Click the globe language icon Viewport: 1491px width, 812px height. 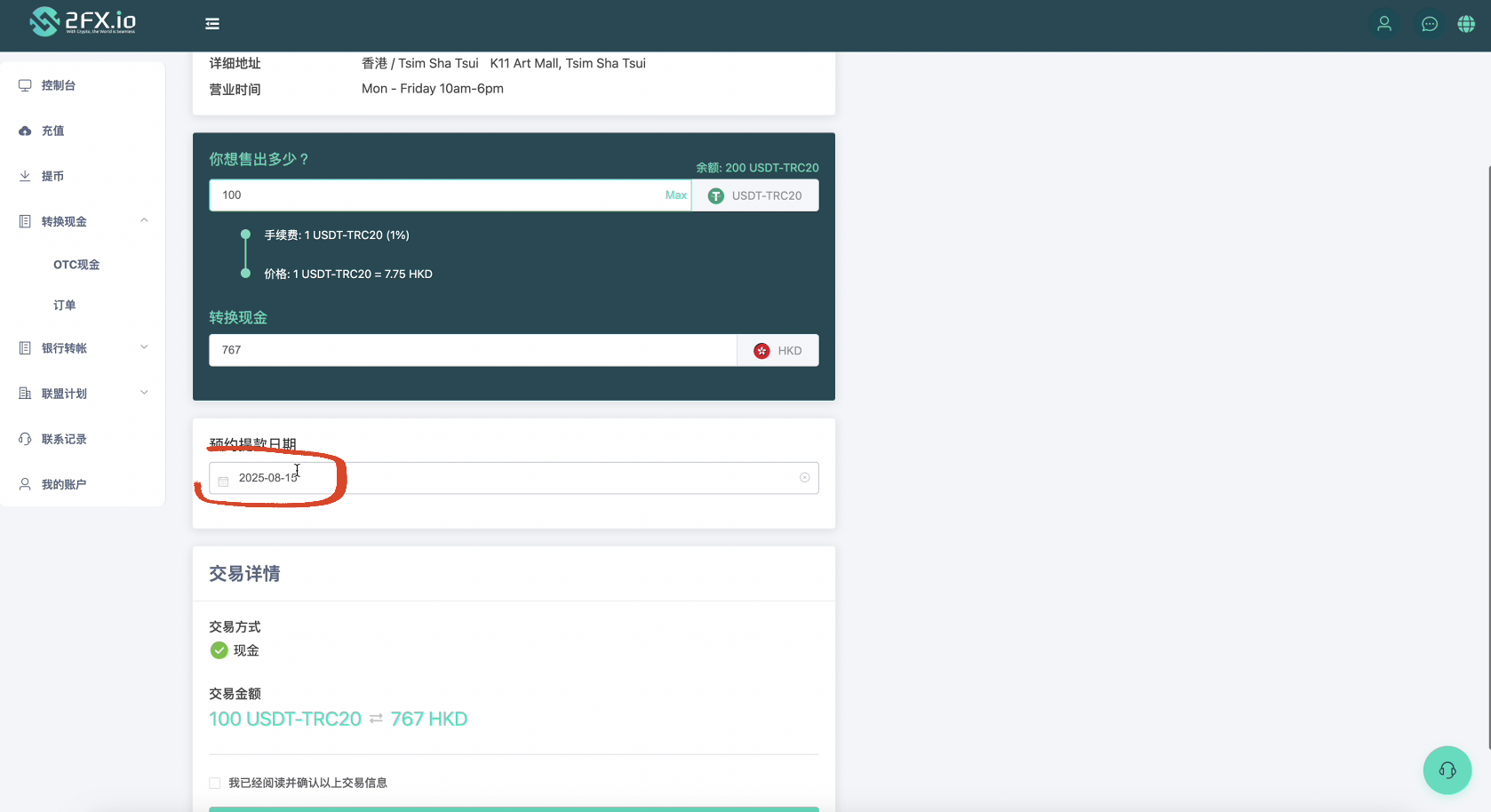tap(1466, 24)
